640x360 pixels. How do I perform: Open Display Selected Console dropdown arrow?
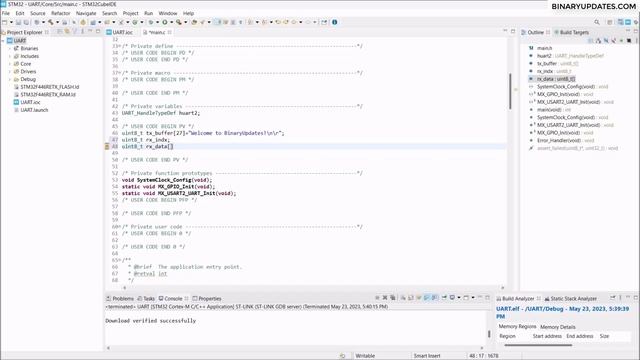tap(459, 298)
